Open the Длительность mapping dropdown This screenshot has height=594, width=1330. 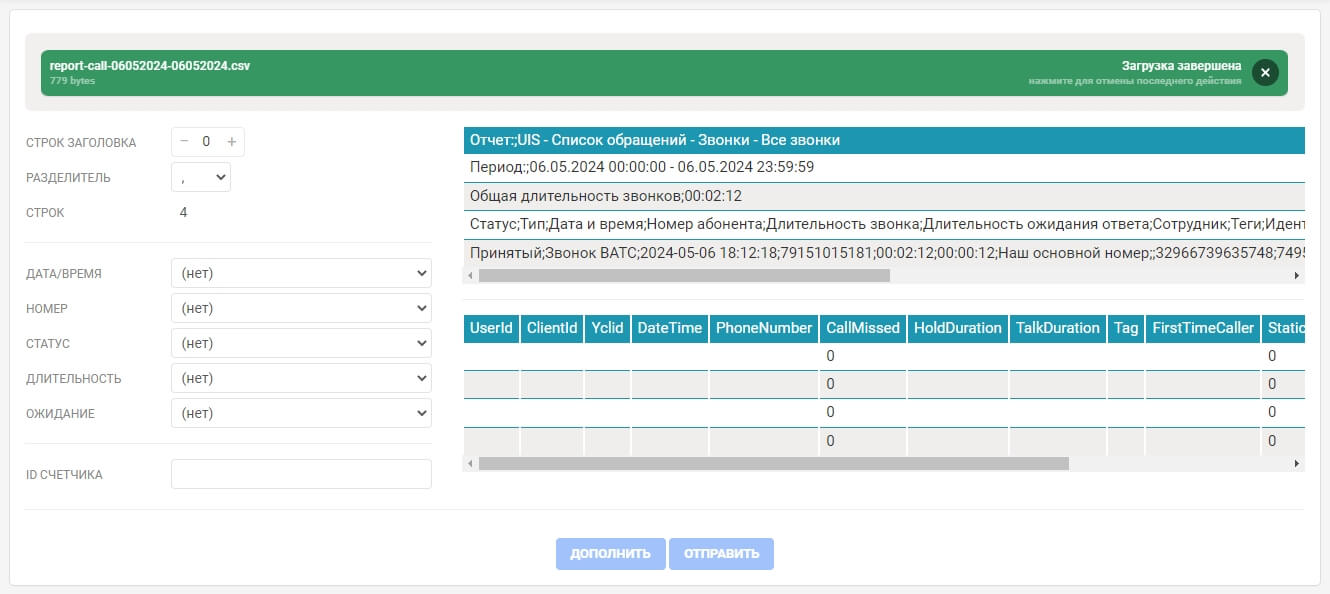pos(301,378)
